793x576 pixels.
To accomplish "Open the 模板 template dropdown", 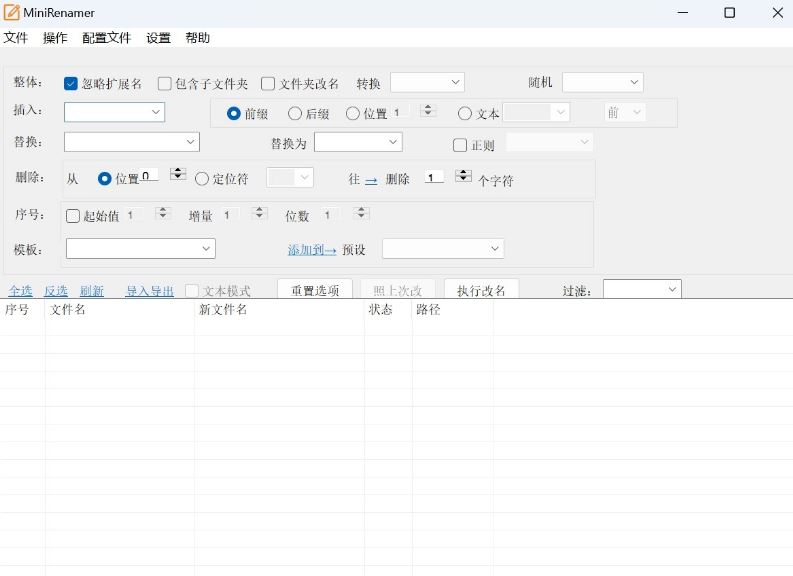I will point(140,248).
